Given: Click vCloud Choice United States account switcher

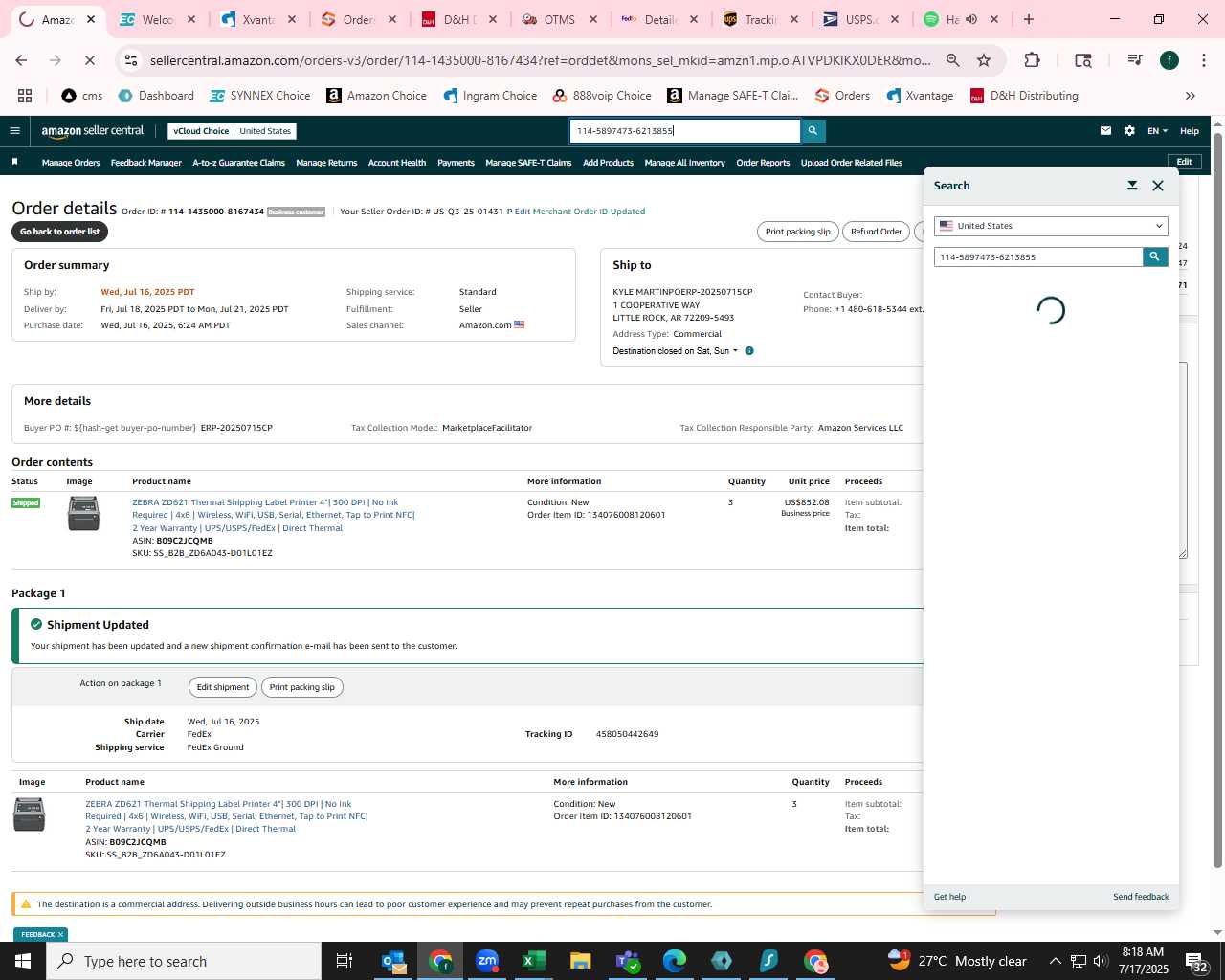Looking at the screenshot, I should tap(233, 131).
